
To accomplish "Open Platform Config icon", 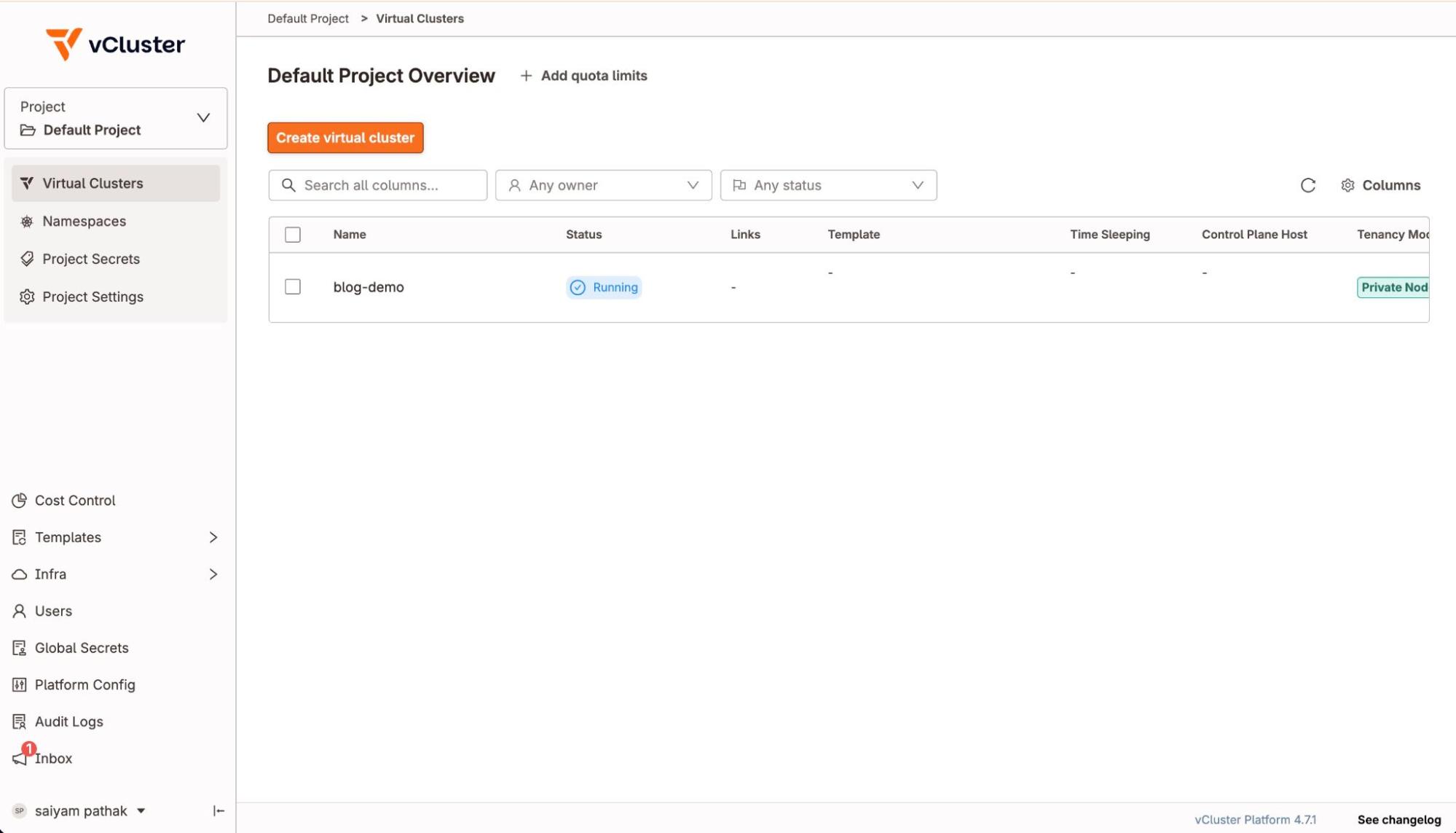I will click(x=20, y=684).
